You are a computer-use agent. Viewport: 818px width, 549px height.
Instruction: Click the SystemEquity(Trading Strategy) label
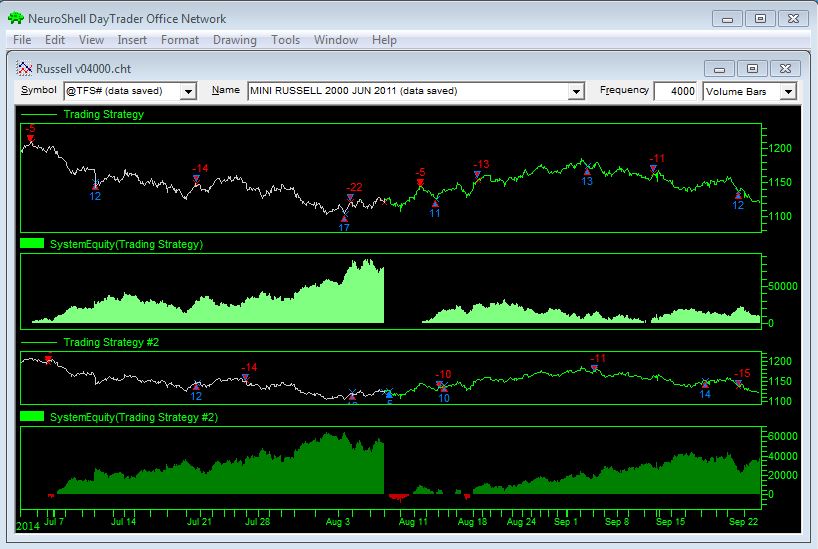(126, 244)
